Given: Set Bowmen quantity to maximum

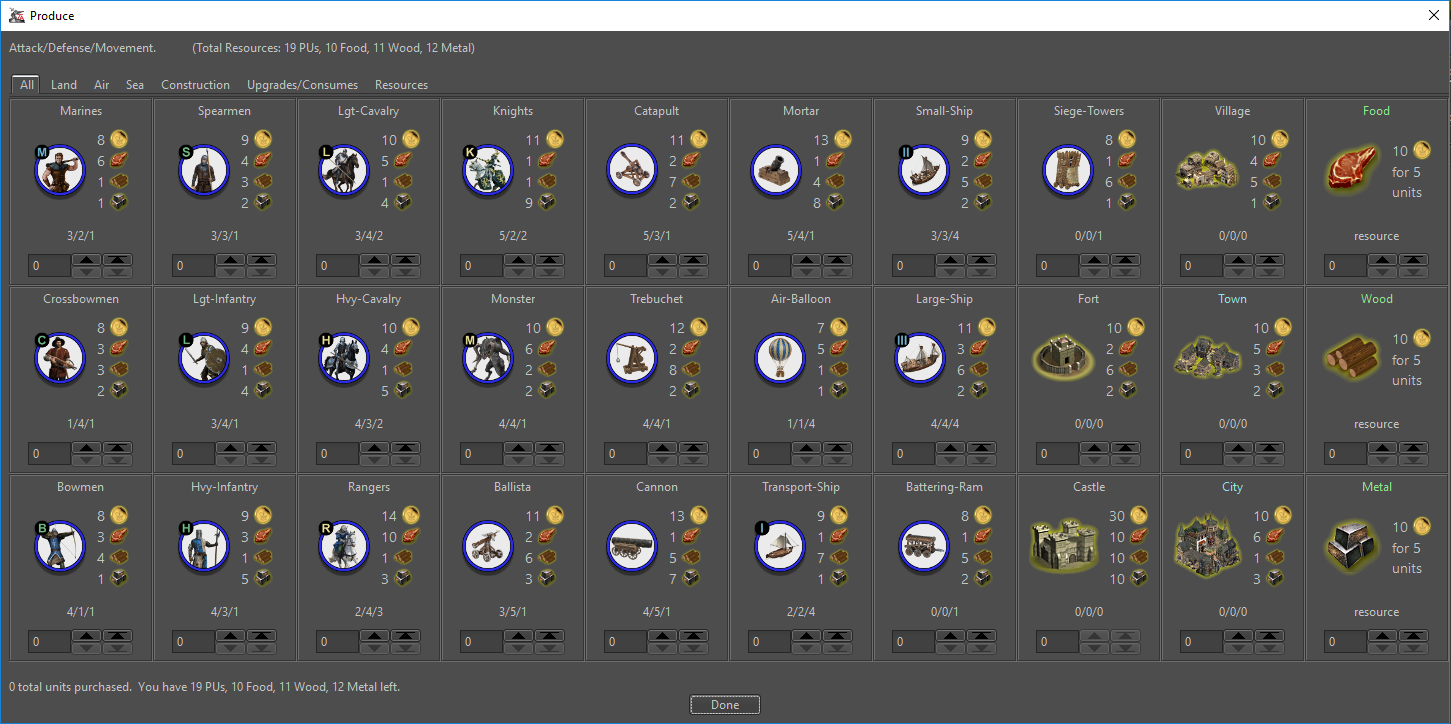Looking at the screenshot, I should tap(117, 636).
